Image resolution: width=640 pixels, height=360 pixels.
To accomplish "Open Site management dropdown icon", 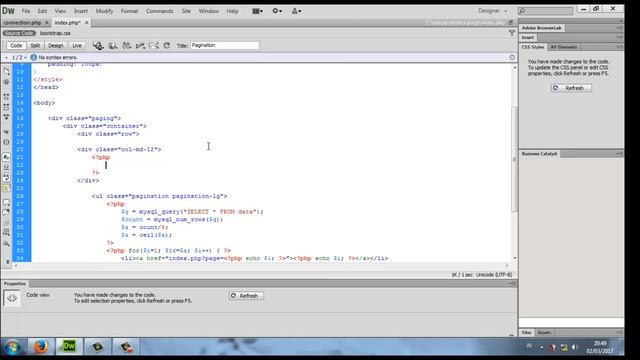I will 296,11.
